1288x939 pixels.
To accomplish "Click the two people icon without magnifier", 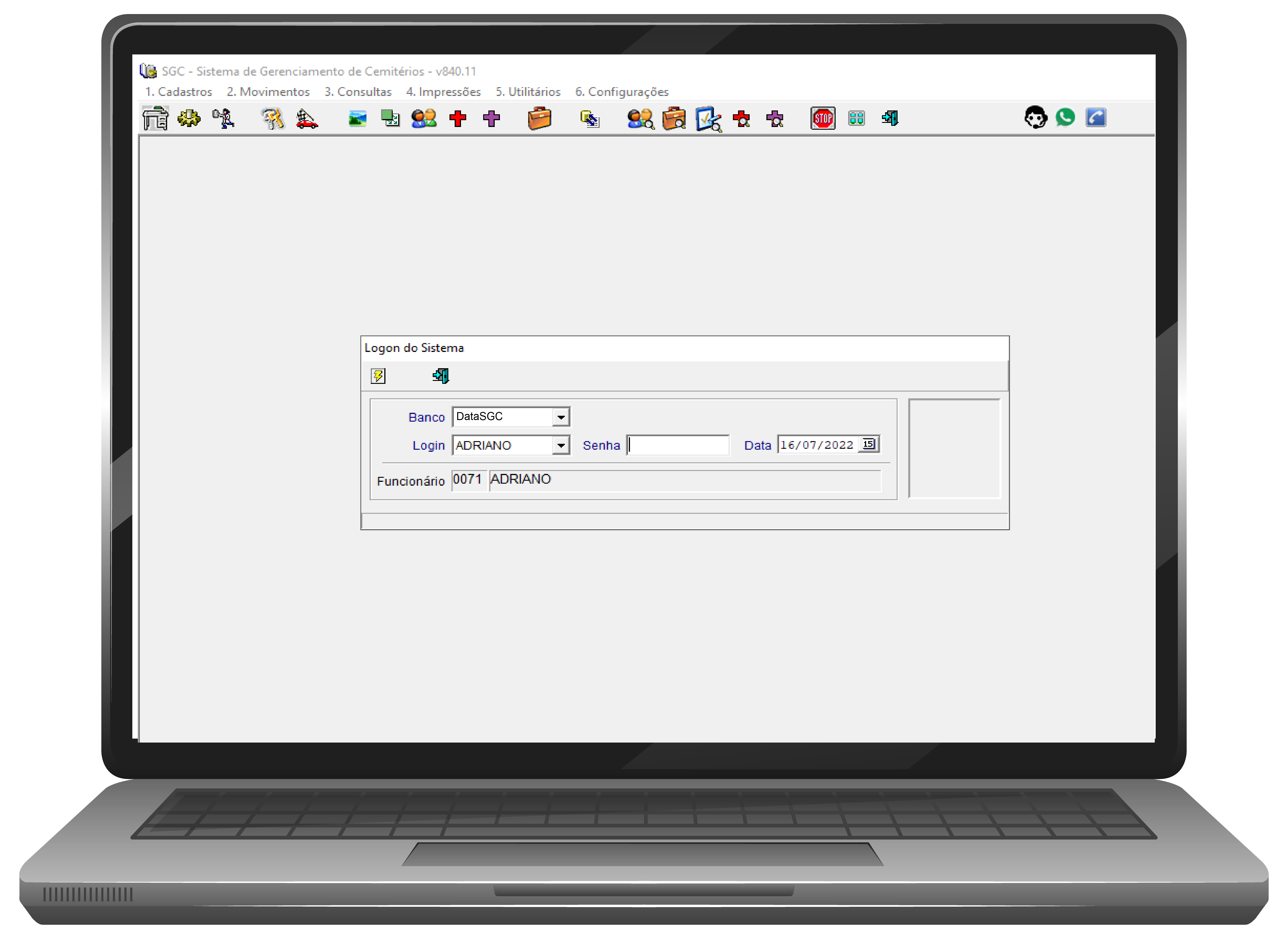I will [x=424, y=118].
